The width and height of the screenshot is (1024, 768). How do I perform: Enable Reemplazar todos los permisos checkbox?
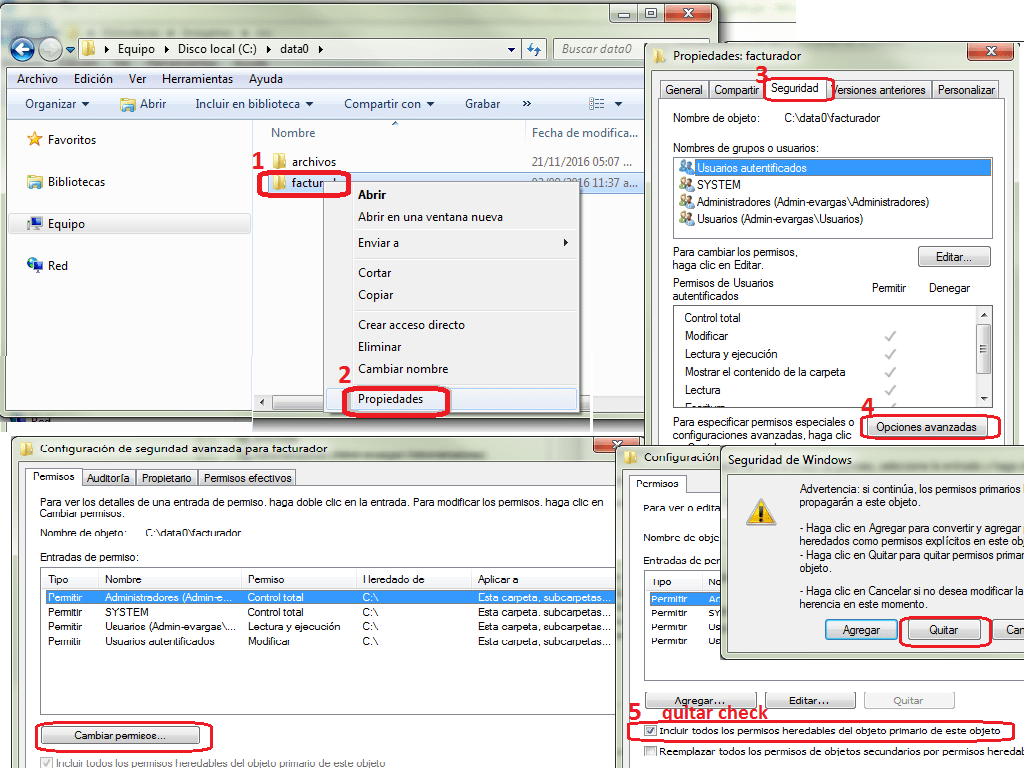pos(651,751)
